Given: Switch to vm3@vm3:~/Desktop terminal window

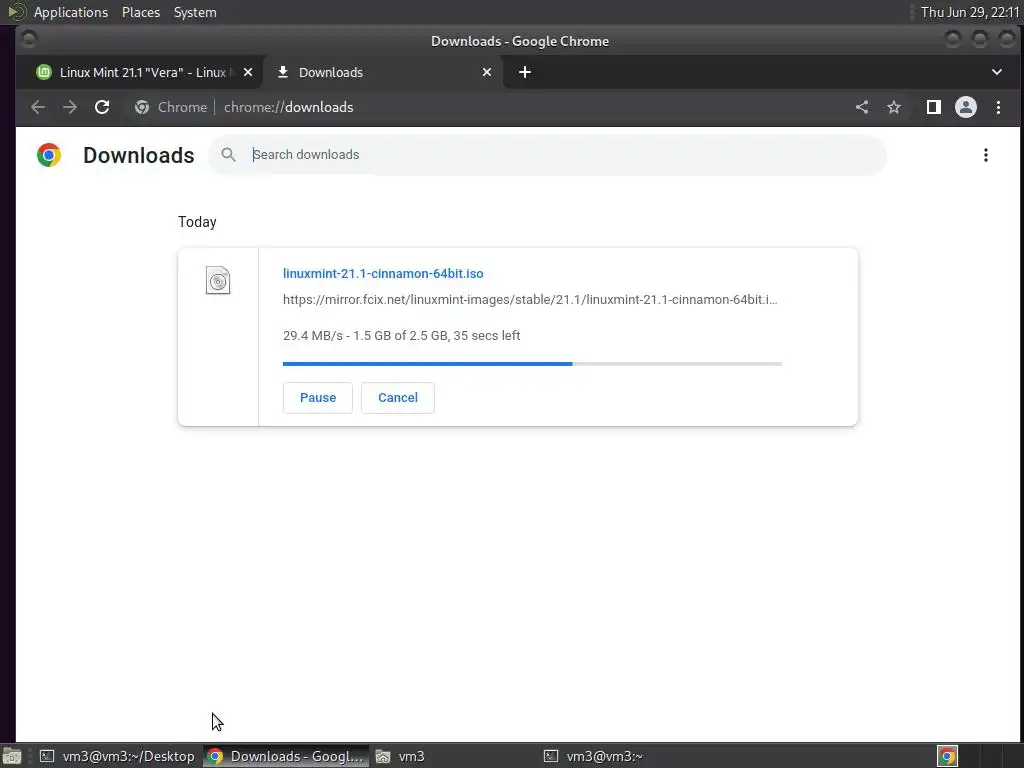Looking at the screenshot, I should [x=118, y=756].
